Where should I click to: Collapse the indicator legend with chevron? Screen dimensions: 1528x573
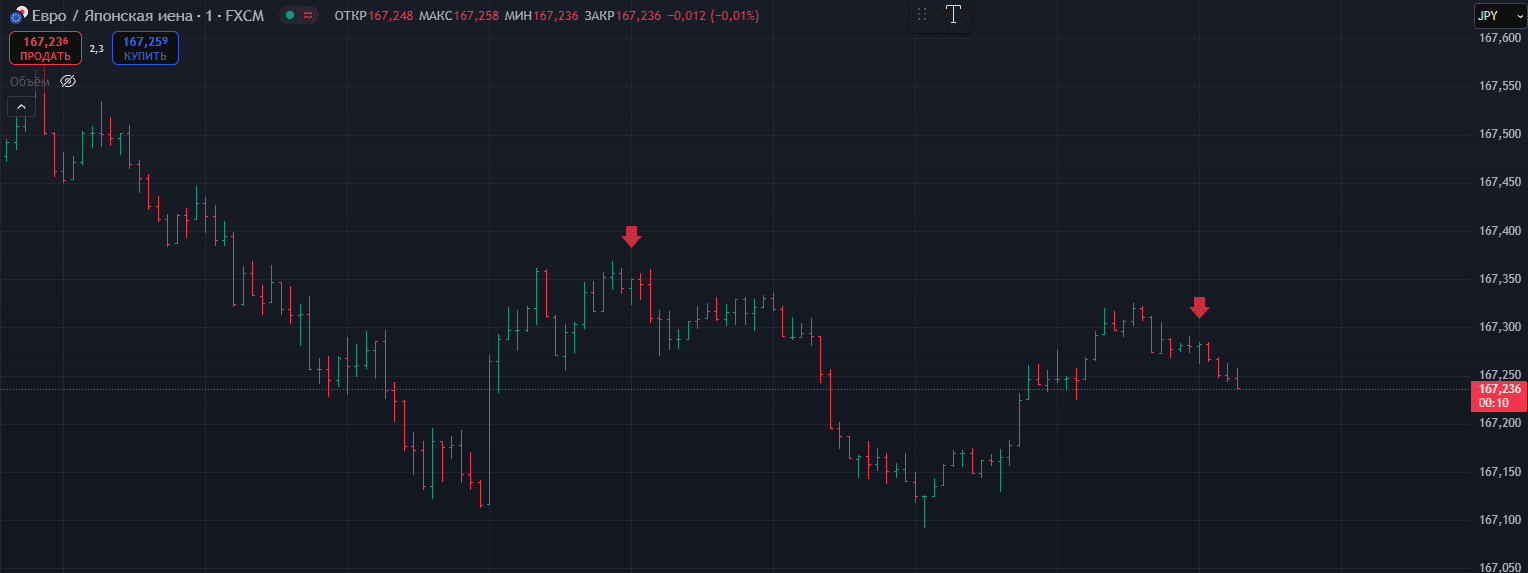click(21, 107)
